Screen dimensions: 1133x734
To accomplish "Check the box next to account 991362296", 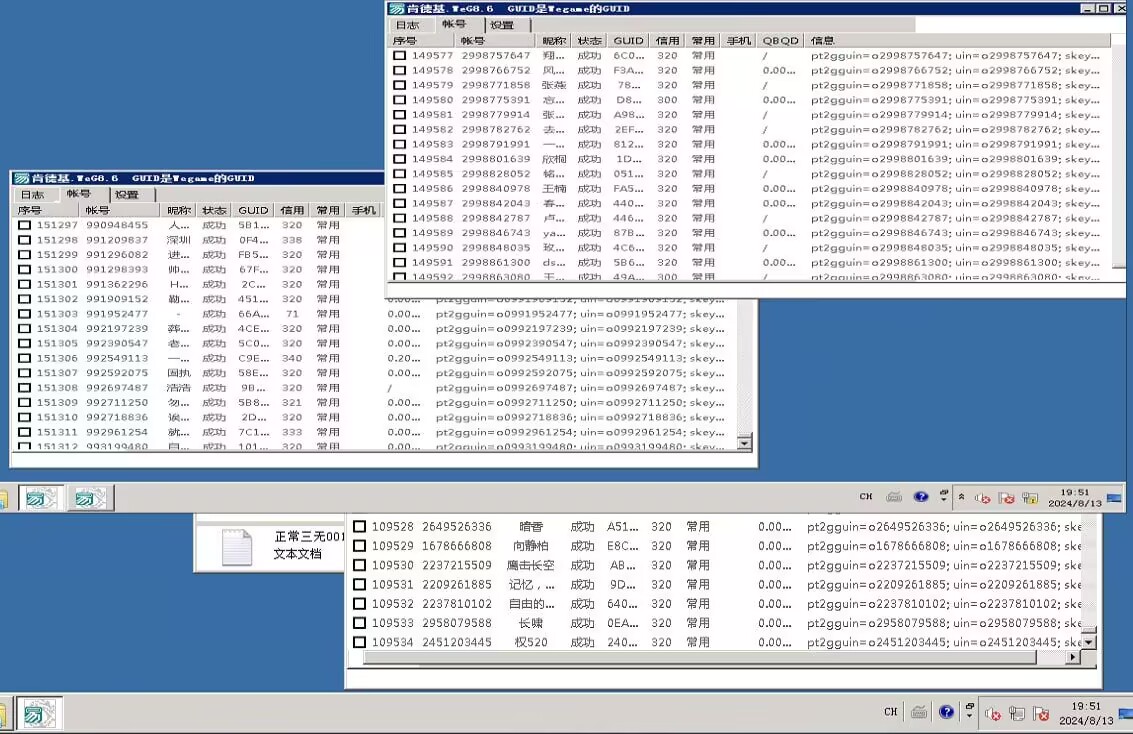I will [x=24, y=284].
